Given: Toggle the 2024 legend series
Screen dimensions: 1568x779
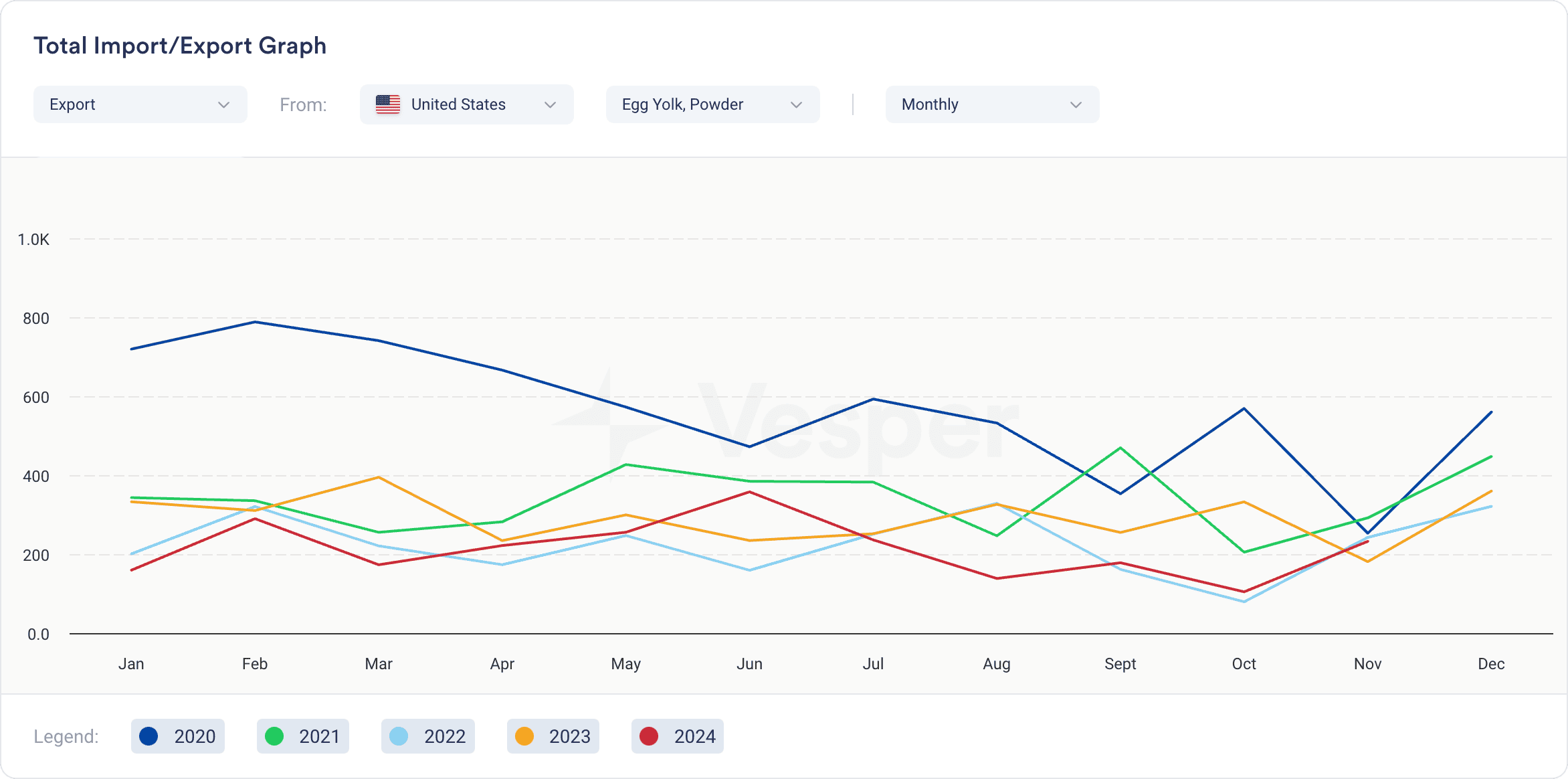Looking at the screenshot, I should (x=678, y=736).
